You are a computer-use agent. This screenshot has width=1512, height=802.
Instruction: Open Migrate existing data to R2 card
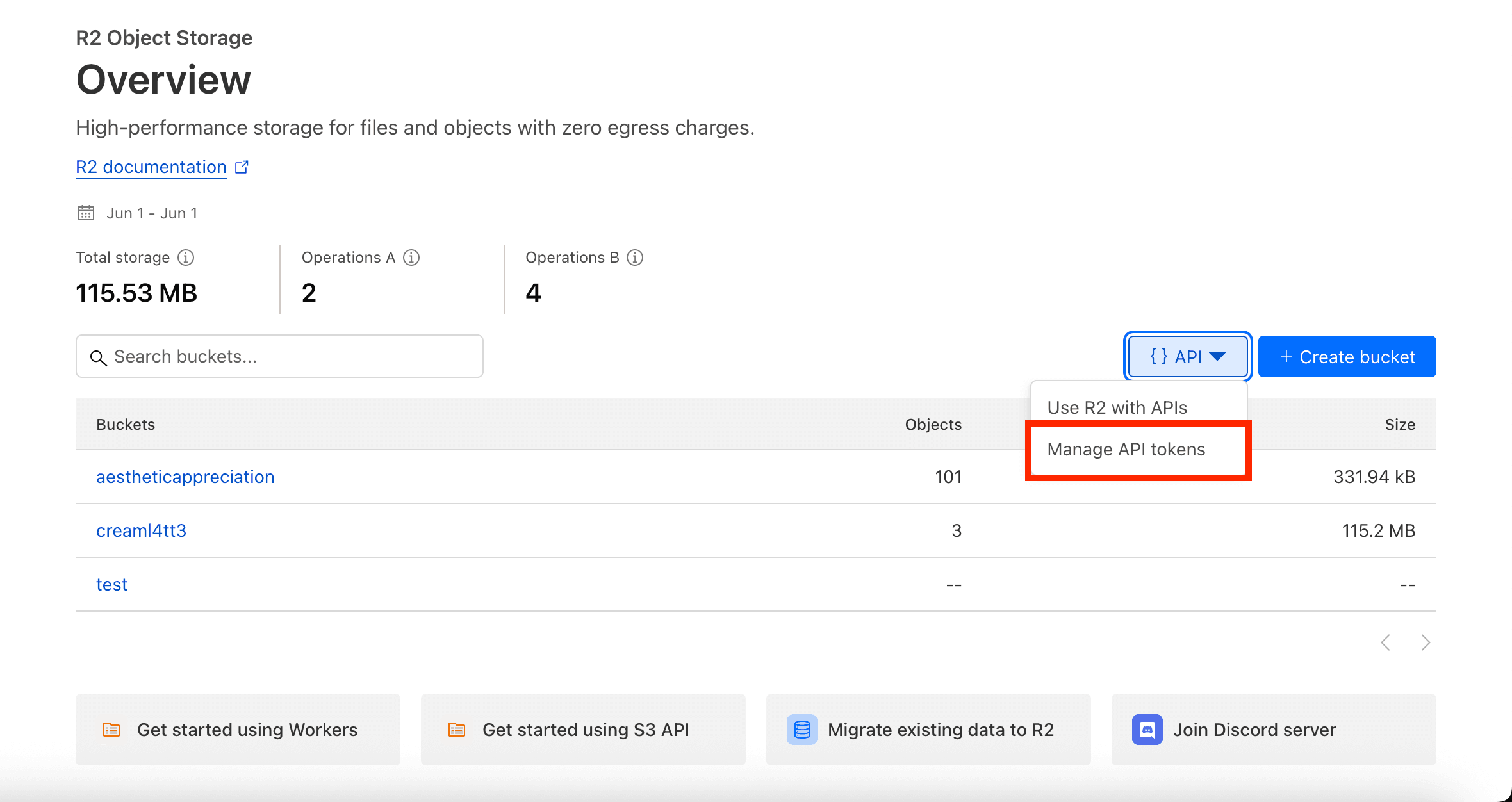pos(928,730)
